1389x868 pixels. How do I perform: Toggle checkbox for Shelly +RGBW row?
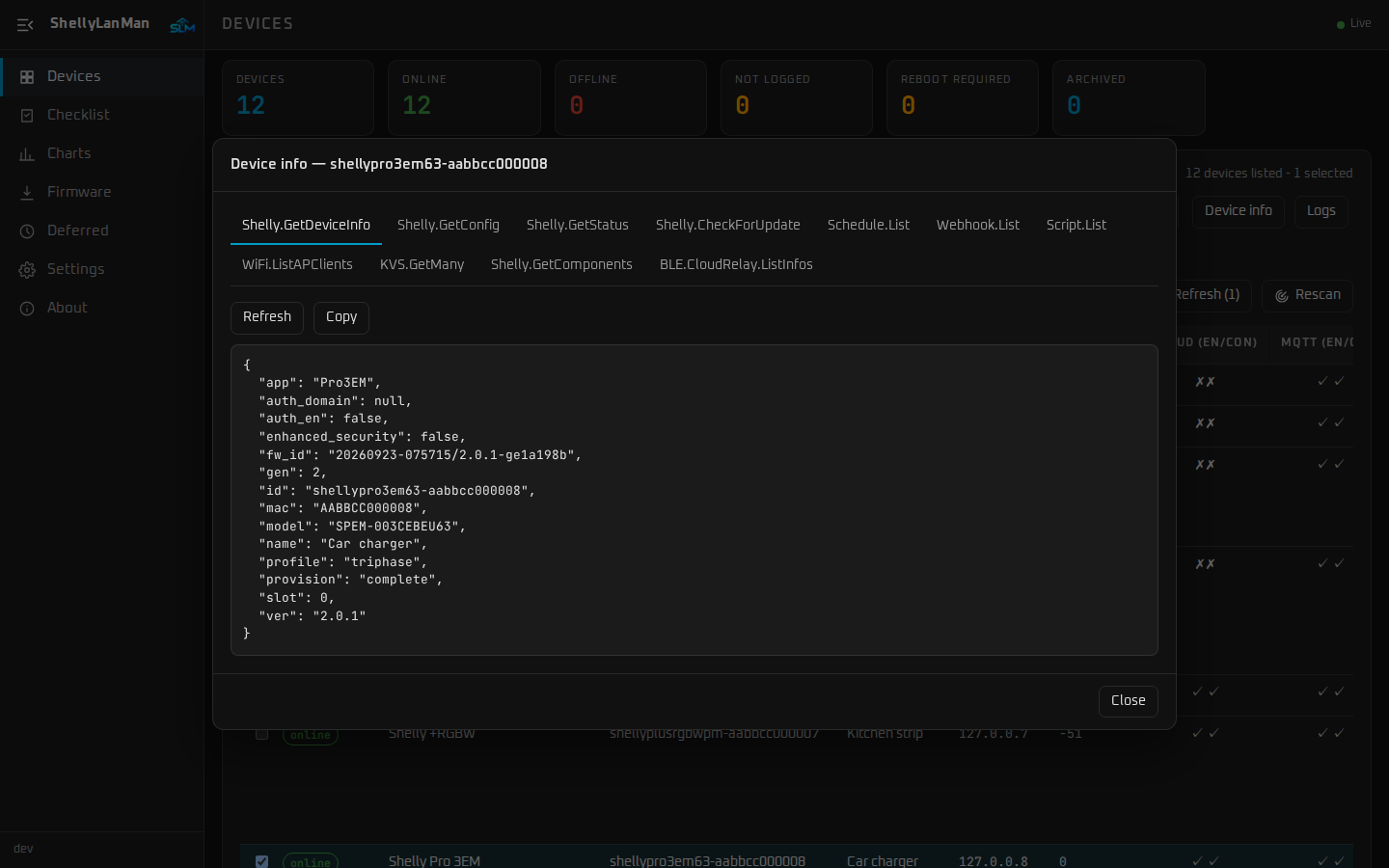pyautogui.click(x=261, y=734)
